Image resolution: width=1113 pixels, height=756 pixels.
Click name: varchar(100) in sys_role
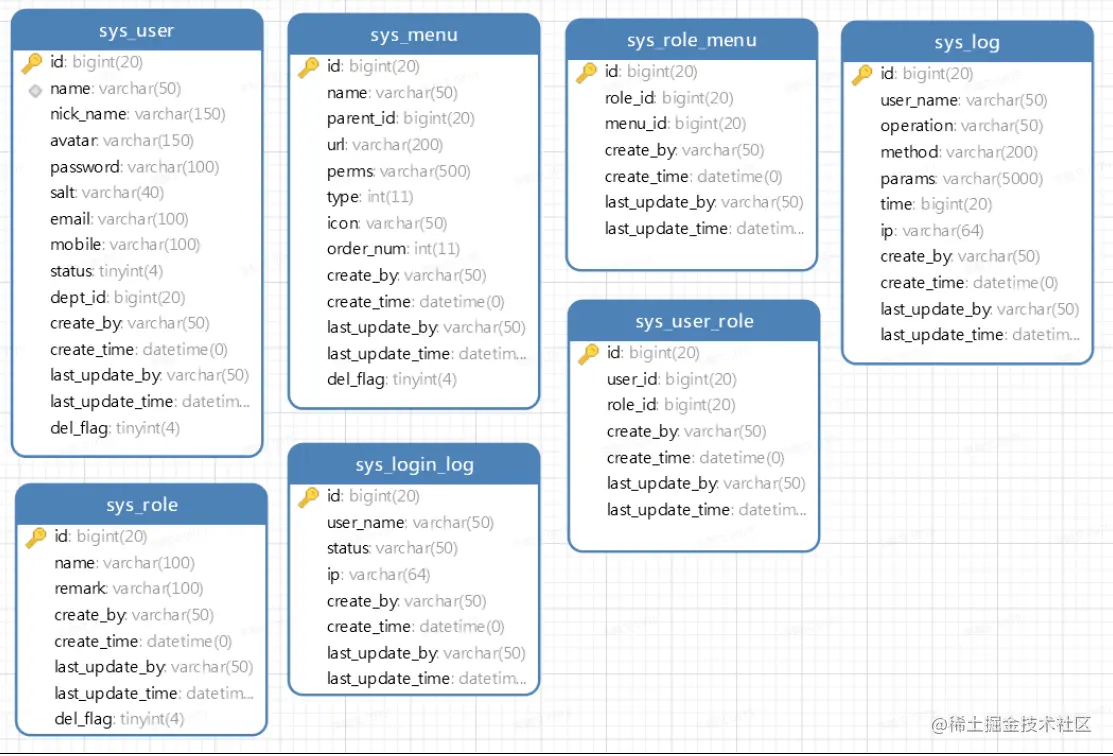[125, 563]
